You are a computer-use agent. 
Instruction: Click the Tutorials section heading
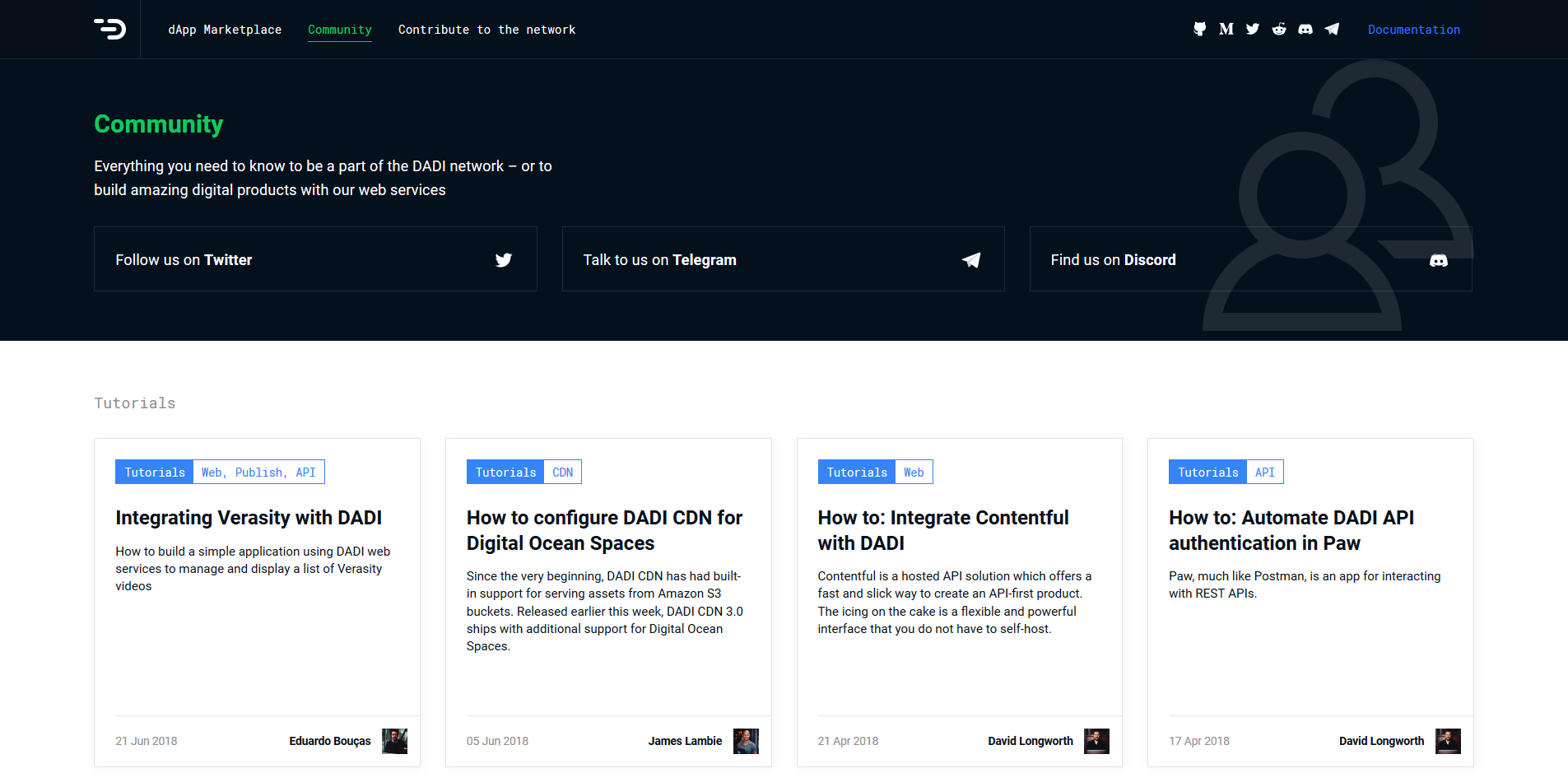pyautogui.click(x=135, y=403)
